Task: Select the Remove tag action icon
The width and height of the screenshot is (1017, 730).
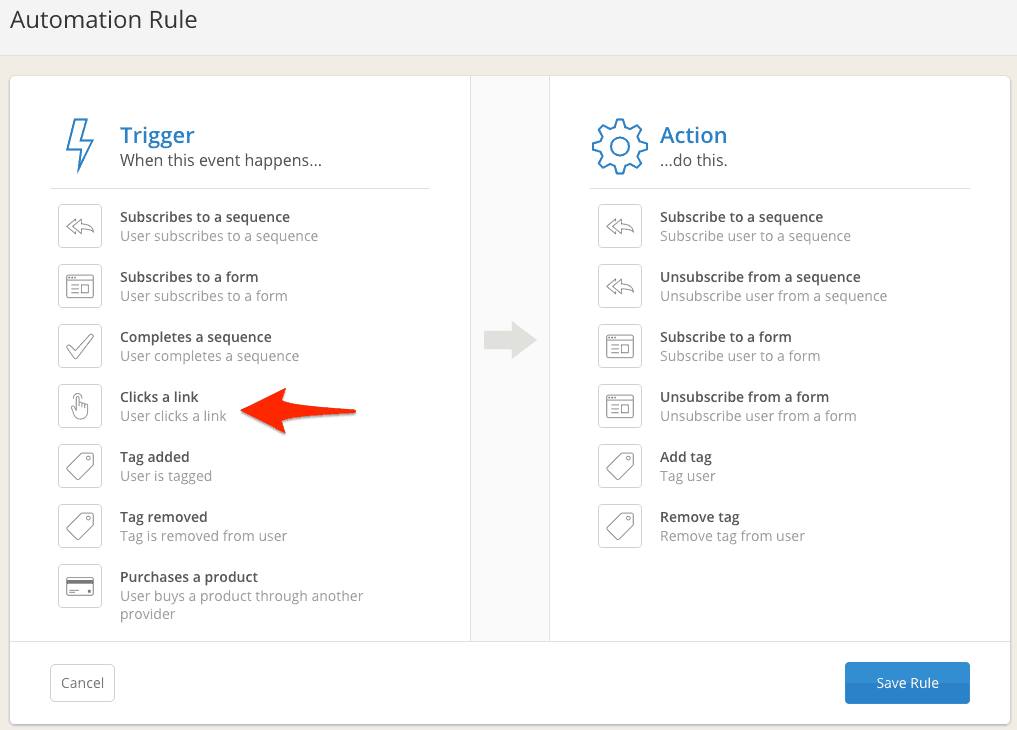Action: tap(620, 526)
